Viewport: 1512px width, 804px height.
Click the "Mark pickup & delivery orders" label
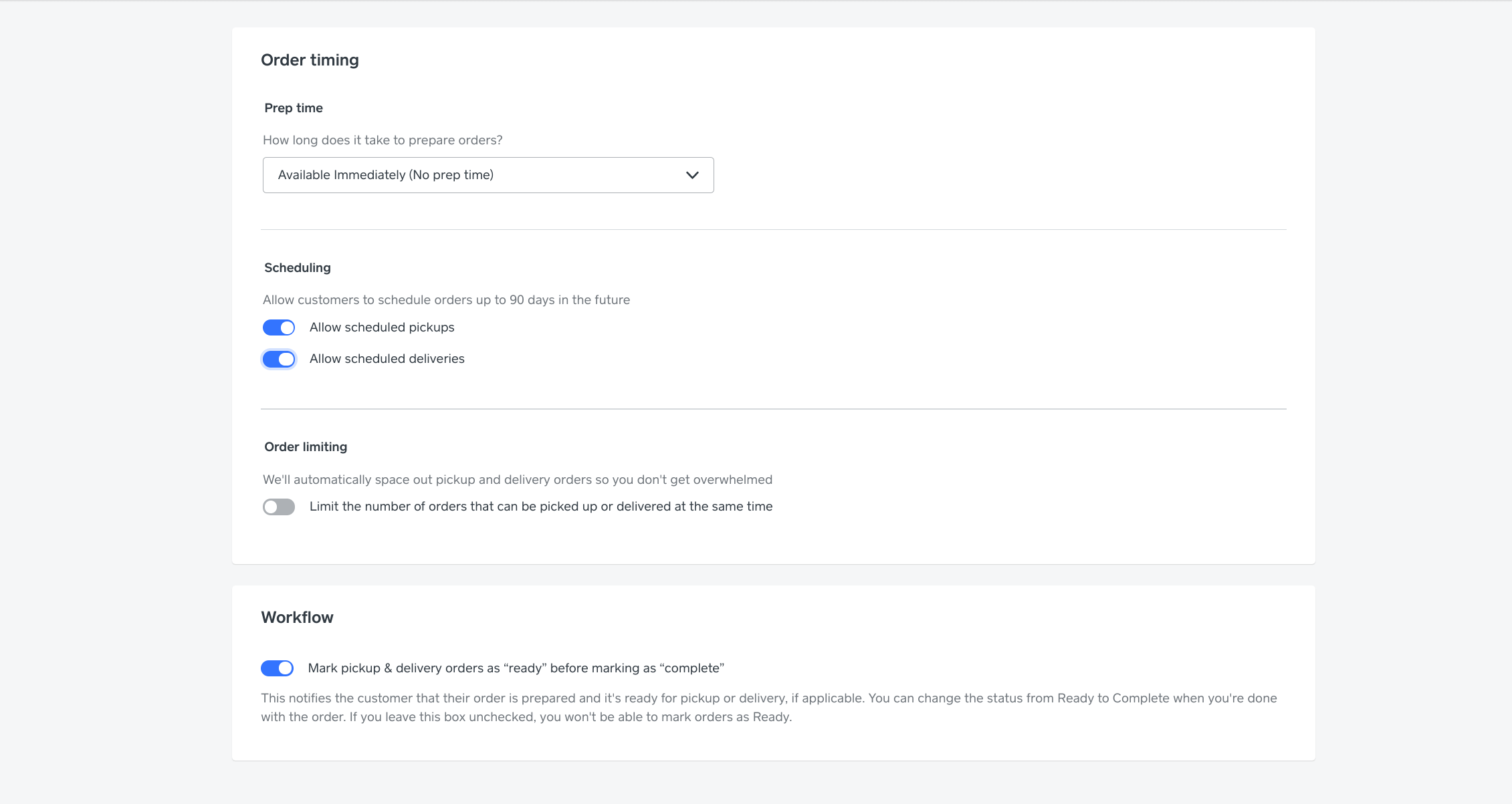516,668
